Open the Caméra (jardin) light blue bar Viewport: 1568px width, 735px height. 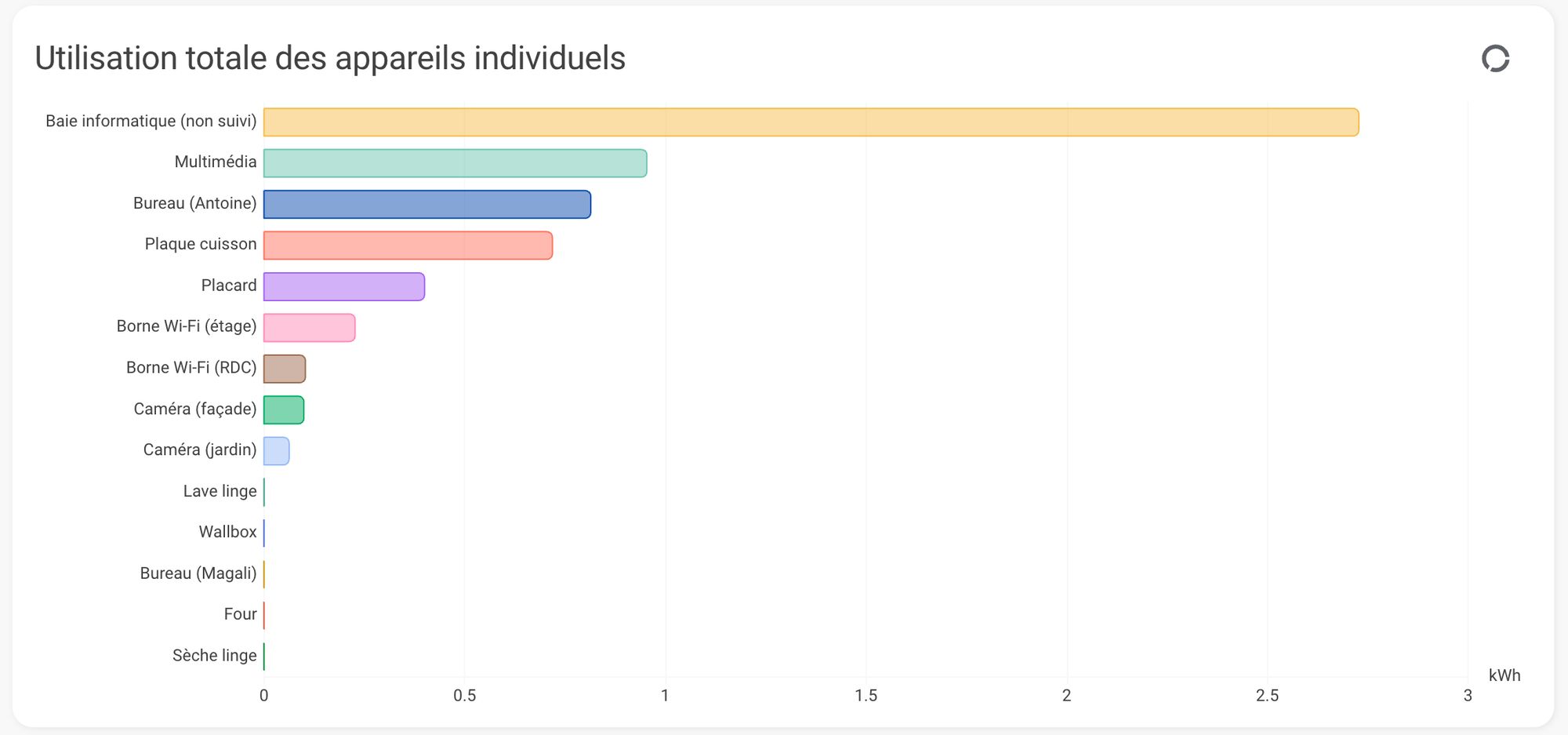point(277,451)
